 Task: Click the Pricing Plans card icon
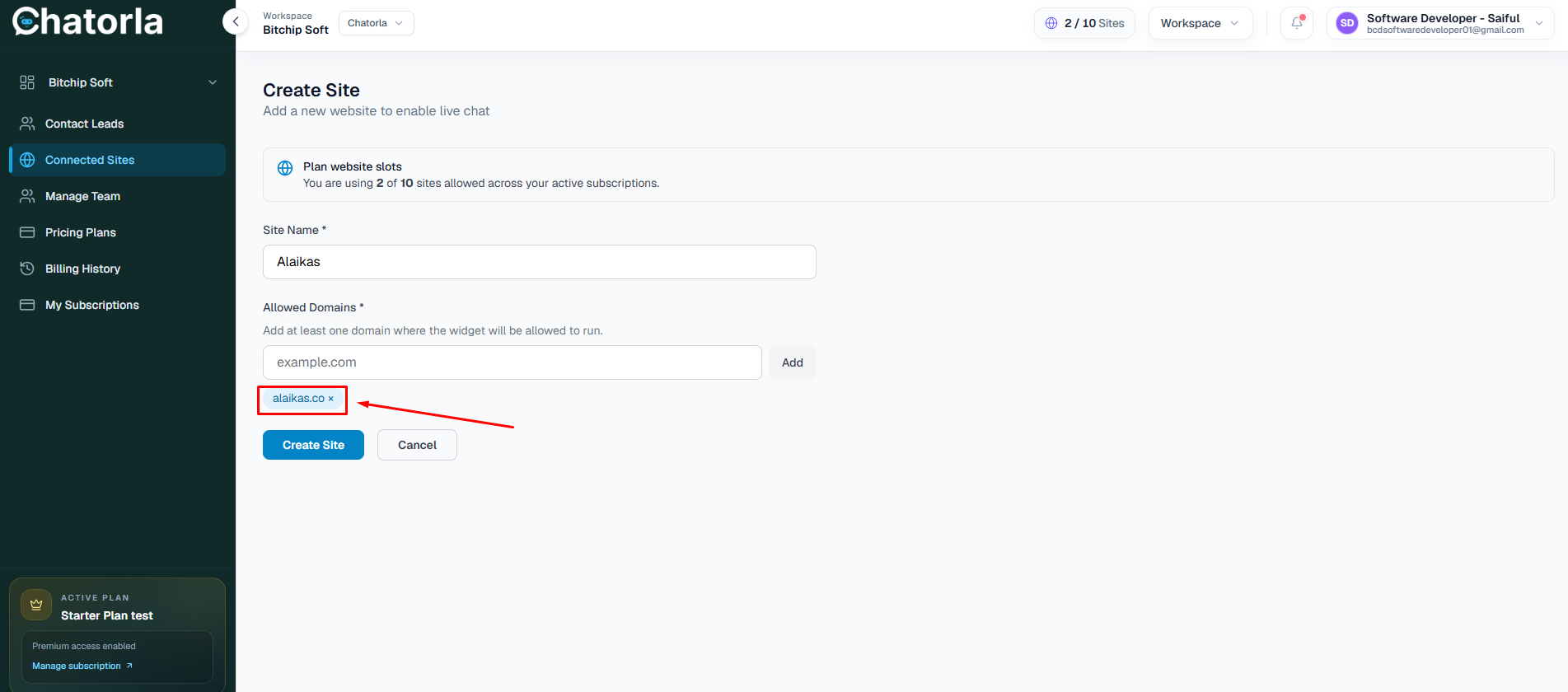click(27, 232)
